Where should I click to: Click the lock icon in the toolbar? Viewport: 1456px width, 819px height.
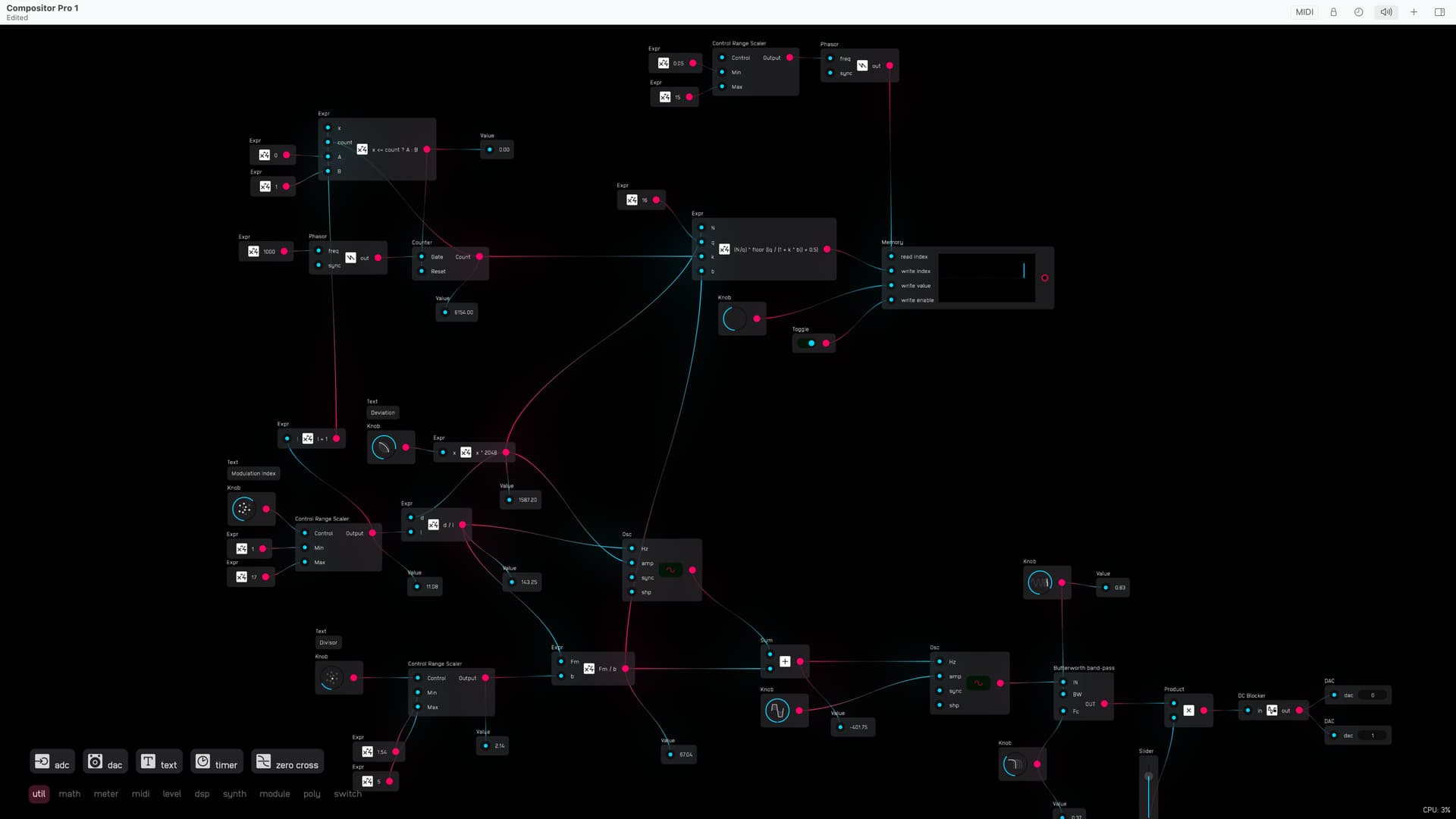[x=1333, y=12]
